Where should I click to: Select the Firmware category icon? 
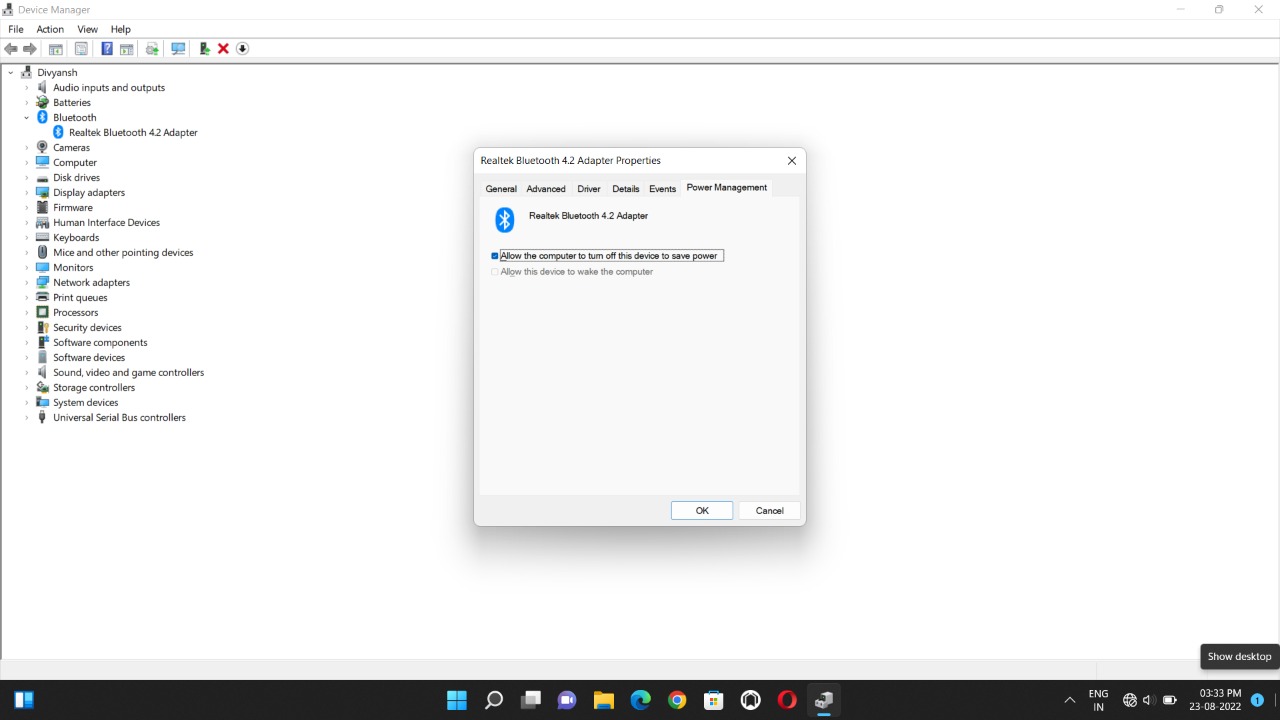coord(42,207)
